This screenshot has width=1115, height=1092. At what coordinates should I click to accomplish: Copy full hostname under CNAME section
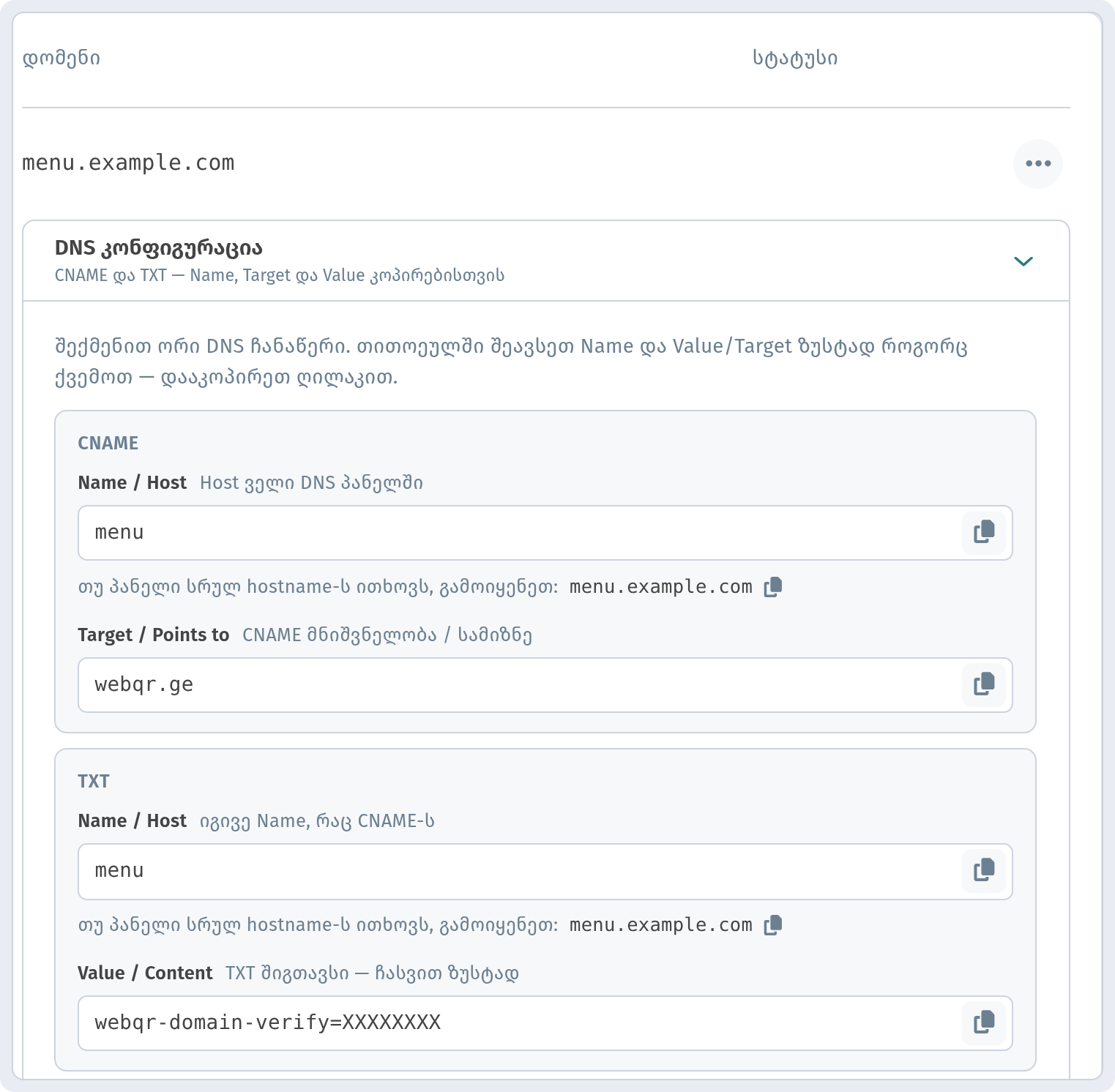tap(773, 587)
